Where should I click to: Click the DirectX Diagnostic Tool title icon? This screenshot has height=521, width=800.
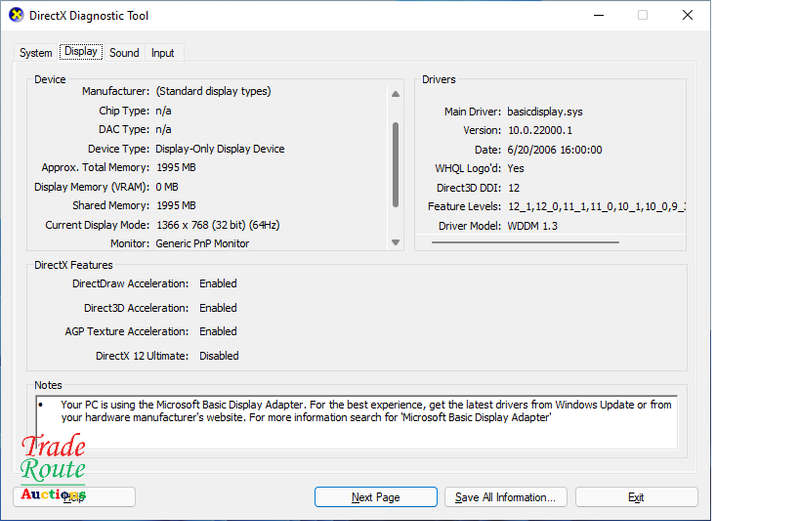tap(16, 15)
